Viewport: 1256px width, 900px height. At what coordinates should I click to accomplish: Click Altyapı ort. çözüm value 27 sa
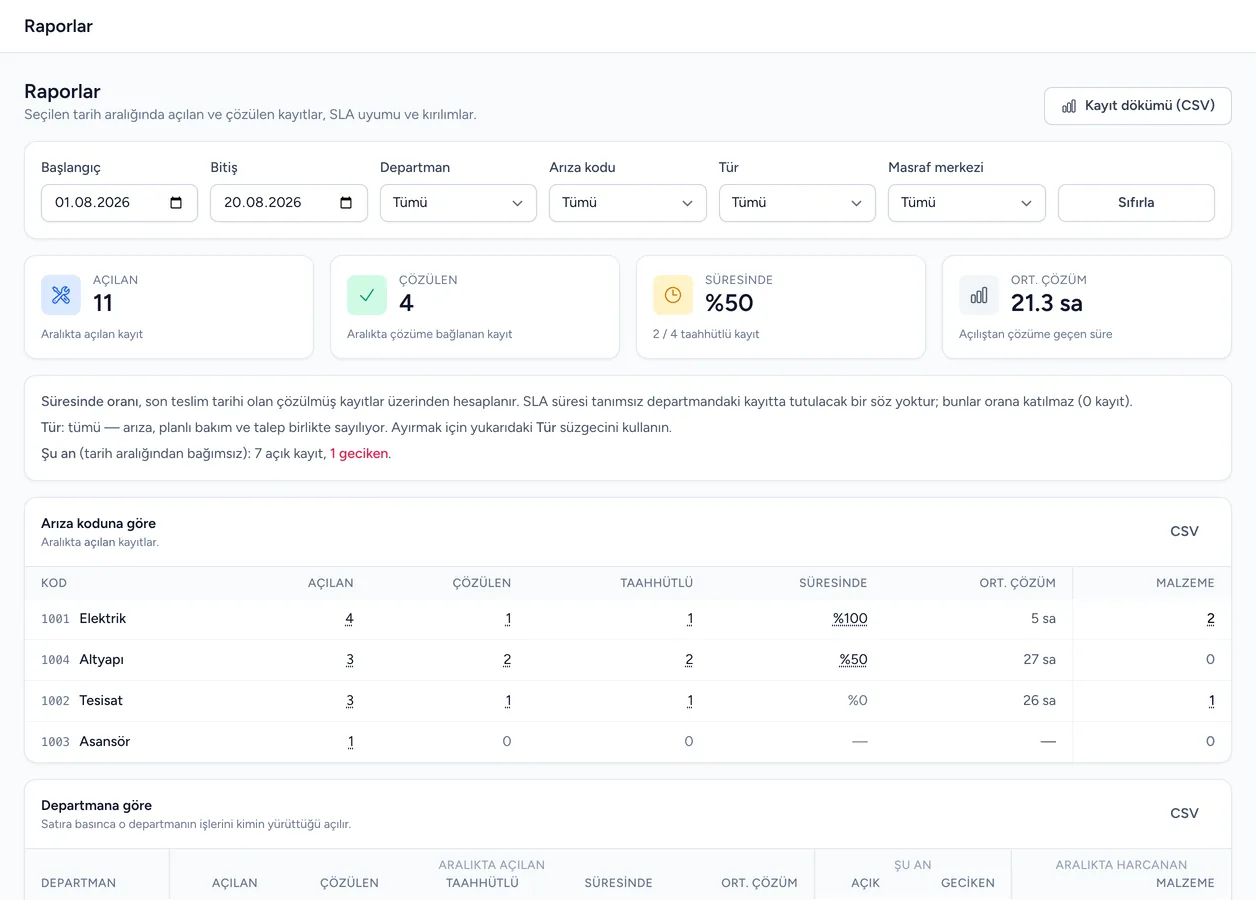(x=1039, y=660)
